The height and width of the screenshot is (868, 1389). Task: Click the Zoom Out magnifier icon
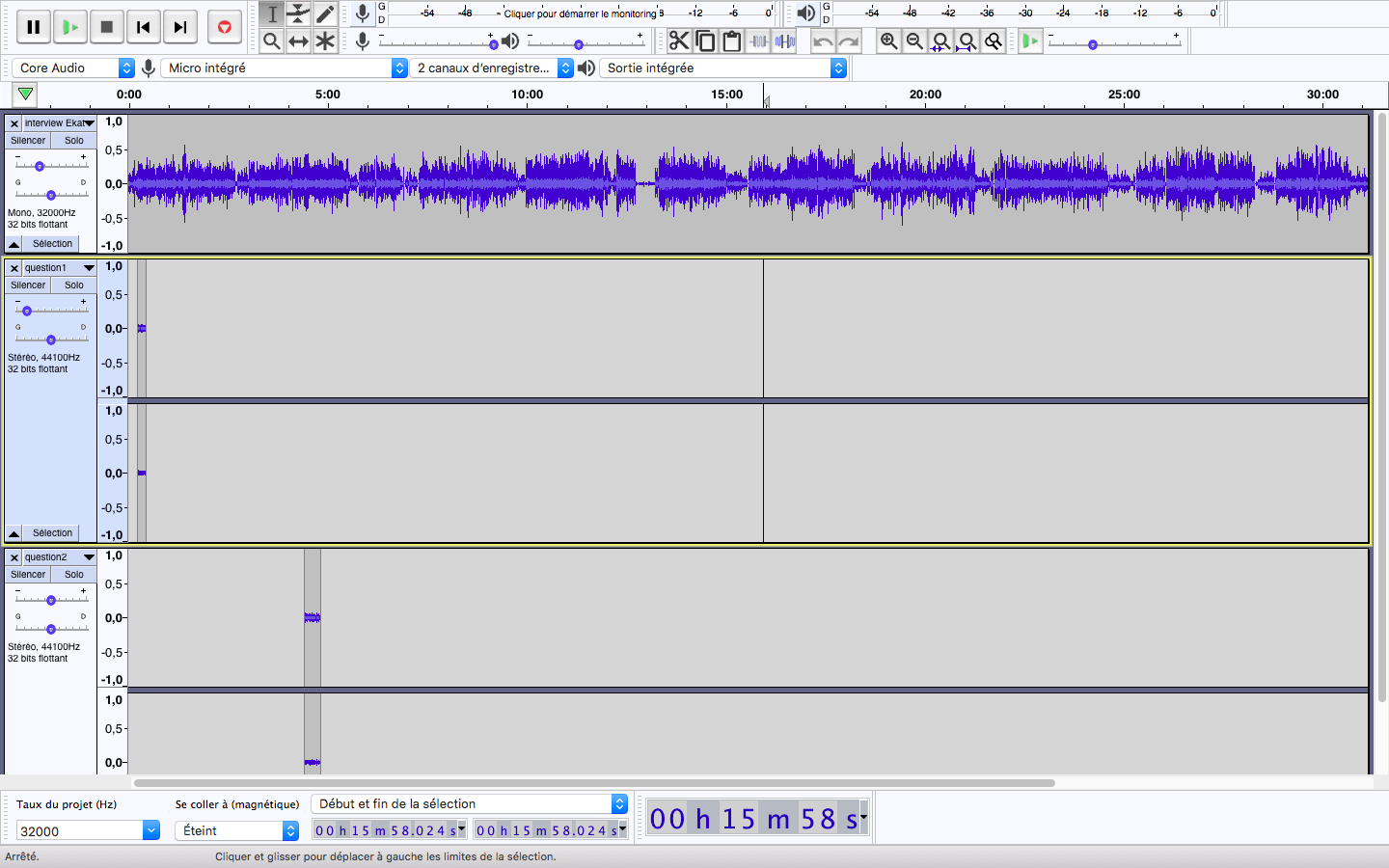tap(914, 41)
